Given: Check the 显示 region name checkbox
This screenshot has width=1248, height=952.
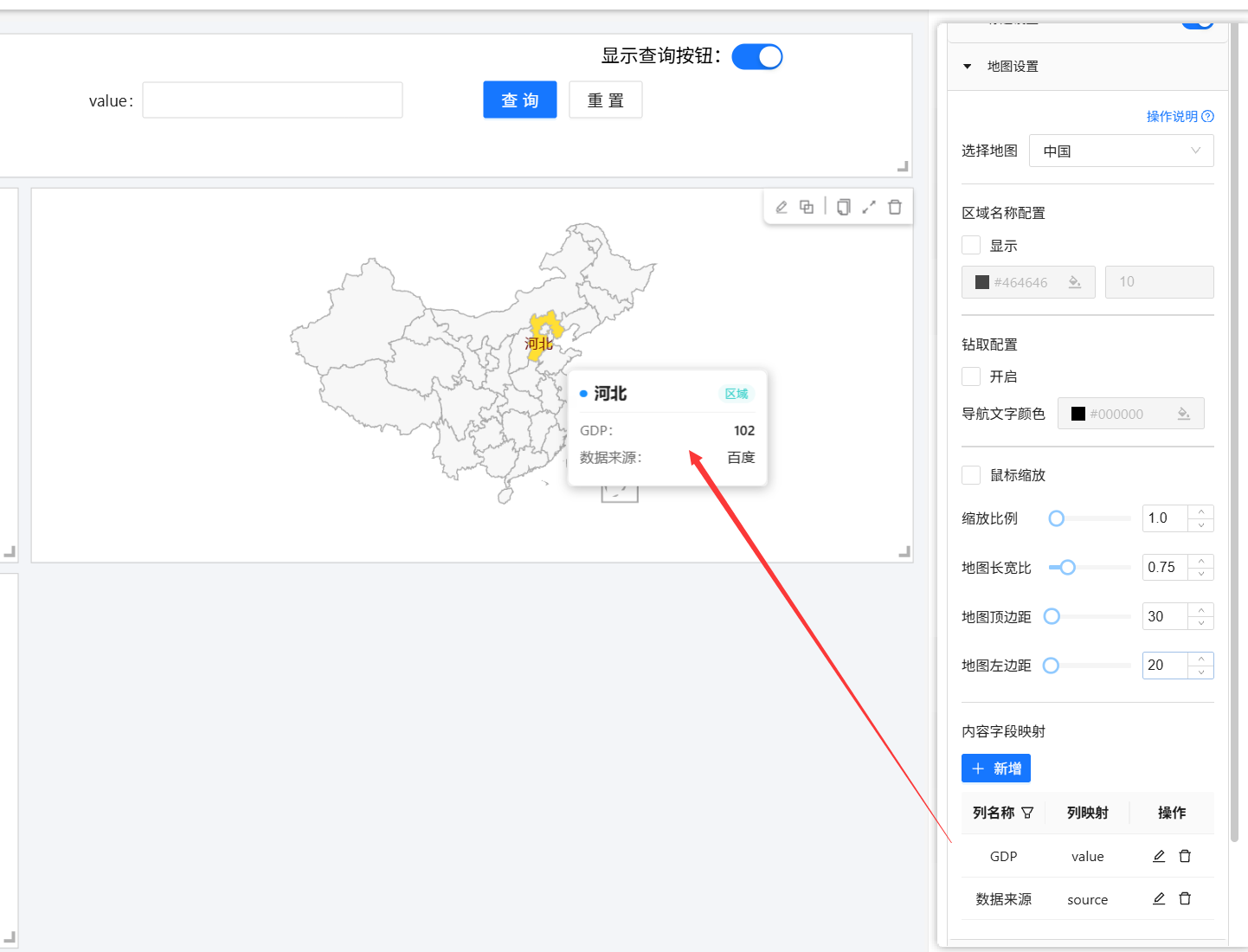Looking at the screenshot, I should [971, 246].
